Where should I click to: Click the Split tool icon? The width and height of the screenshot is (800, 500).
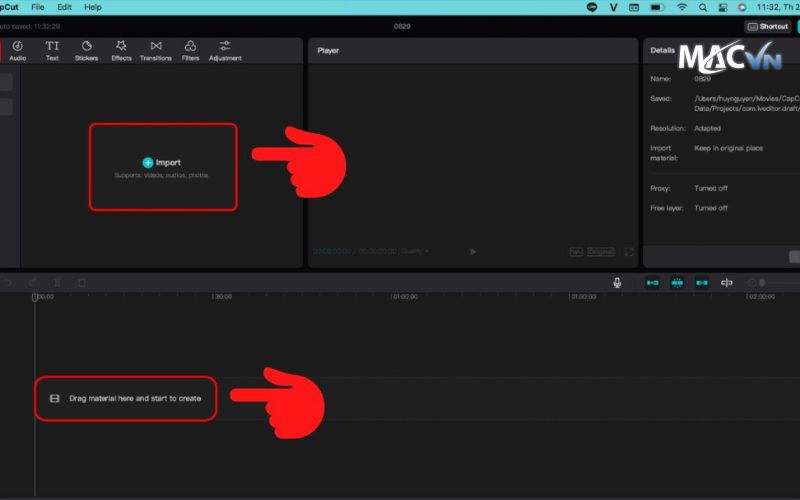57,283
